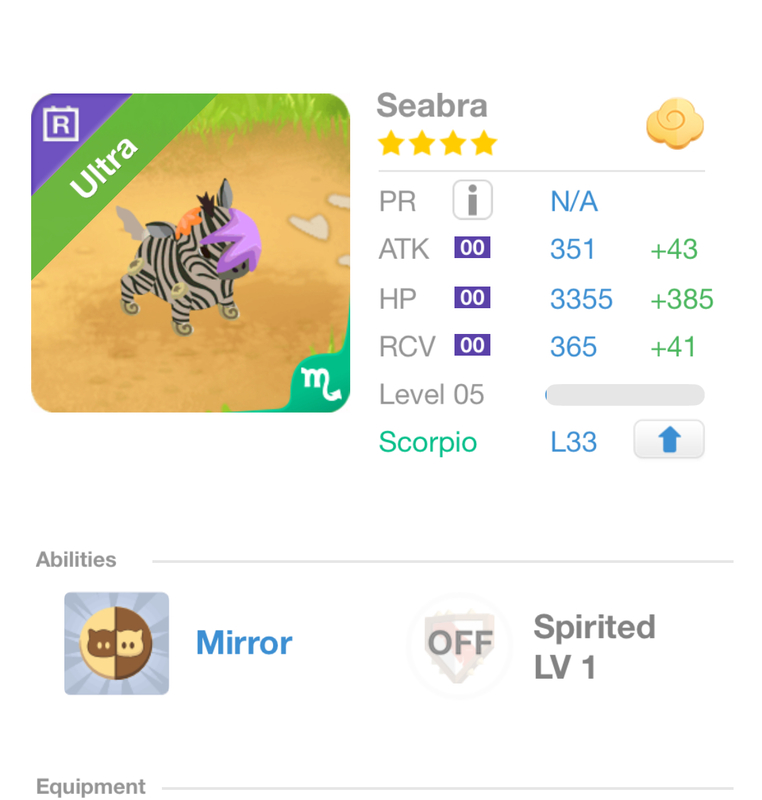Click the Scorpio zodiac label
762x800 pixels.
point(428,442)
